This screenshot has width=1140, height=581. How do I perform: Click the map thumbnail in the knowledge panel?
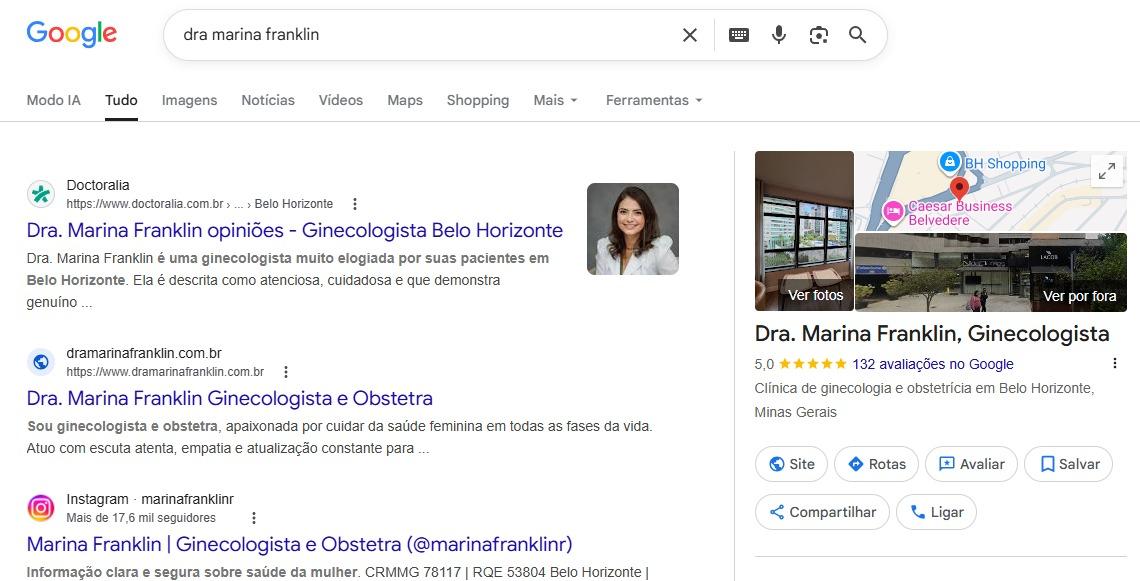pos(991,191)
